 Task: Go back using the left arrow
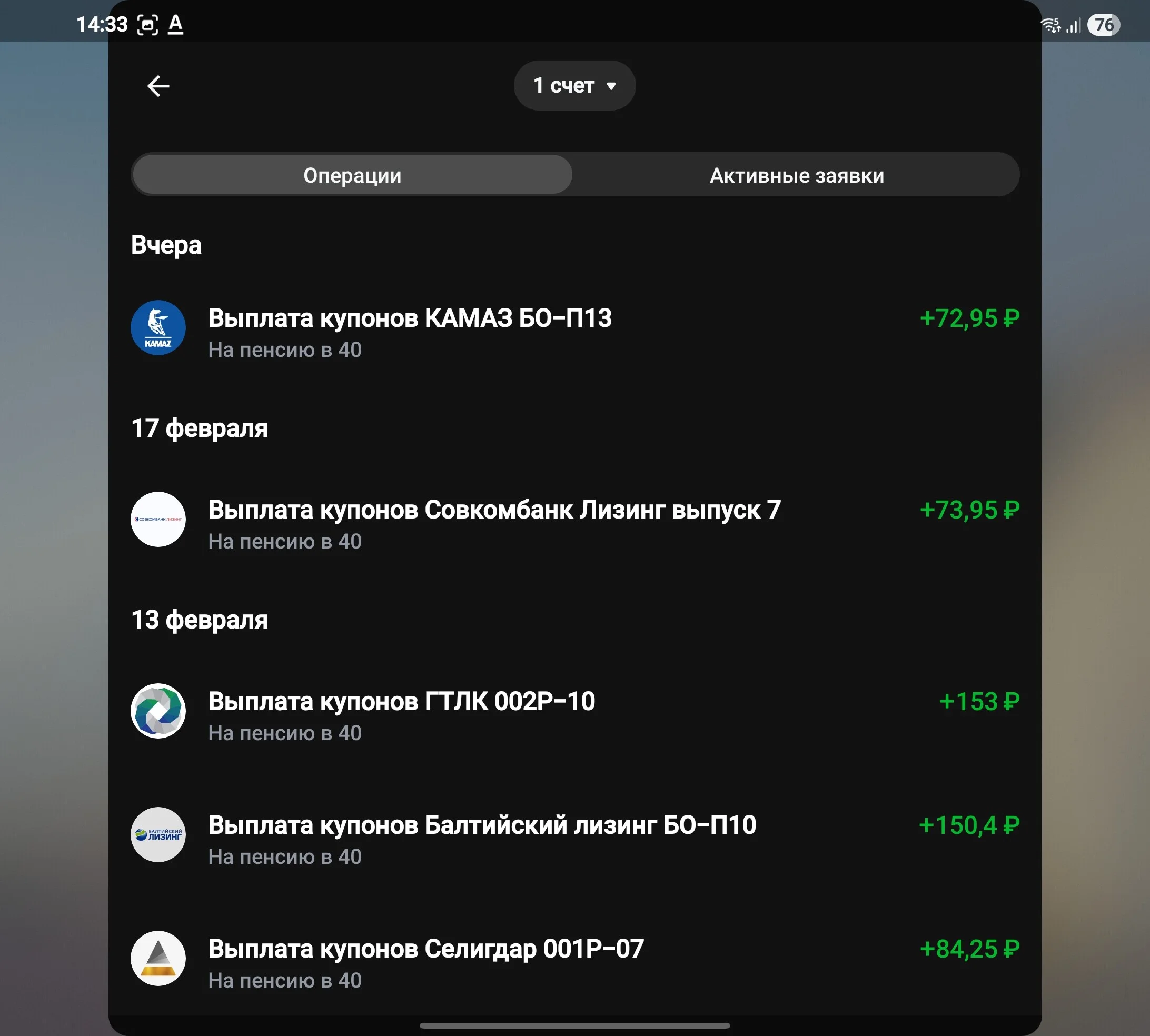click(158, 86)
